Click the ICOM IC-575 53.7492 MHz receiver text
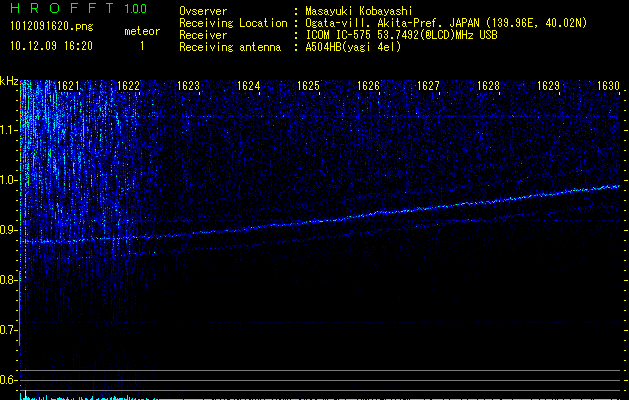The width and height of the screenshot is (629, 400). click(401, 35)
